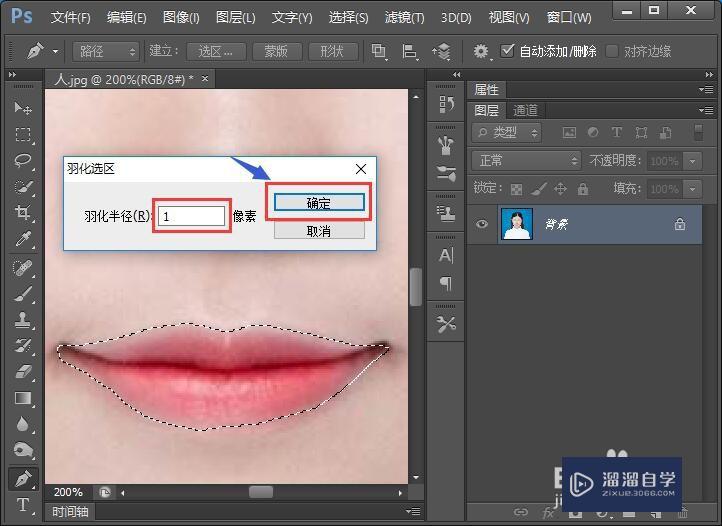Open the Paragraph panel icon
Image resolution: width=722 pixels, height=526 pixels.
pos(446,282)
